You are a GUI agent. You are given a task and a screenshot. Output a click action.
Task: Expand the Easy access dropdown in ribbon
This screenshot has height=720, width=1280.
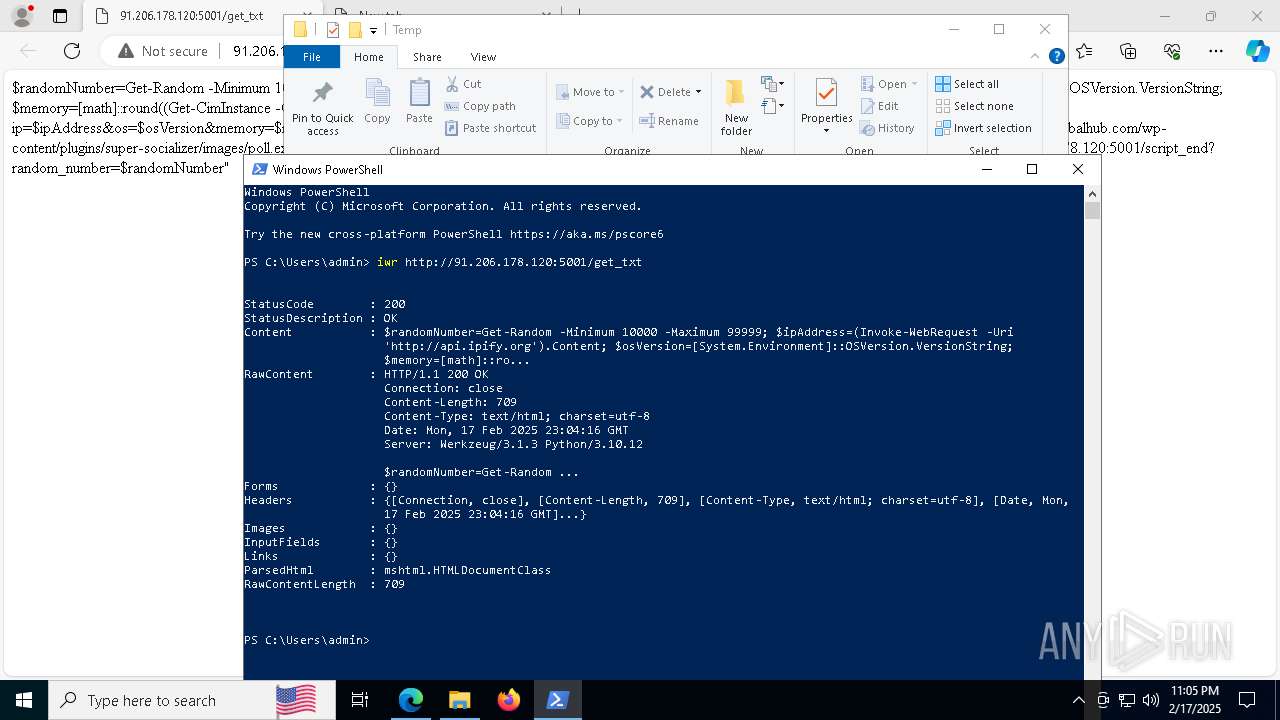click(772, 106)
